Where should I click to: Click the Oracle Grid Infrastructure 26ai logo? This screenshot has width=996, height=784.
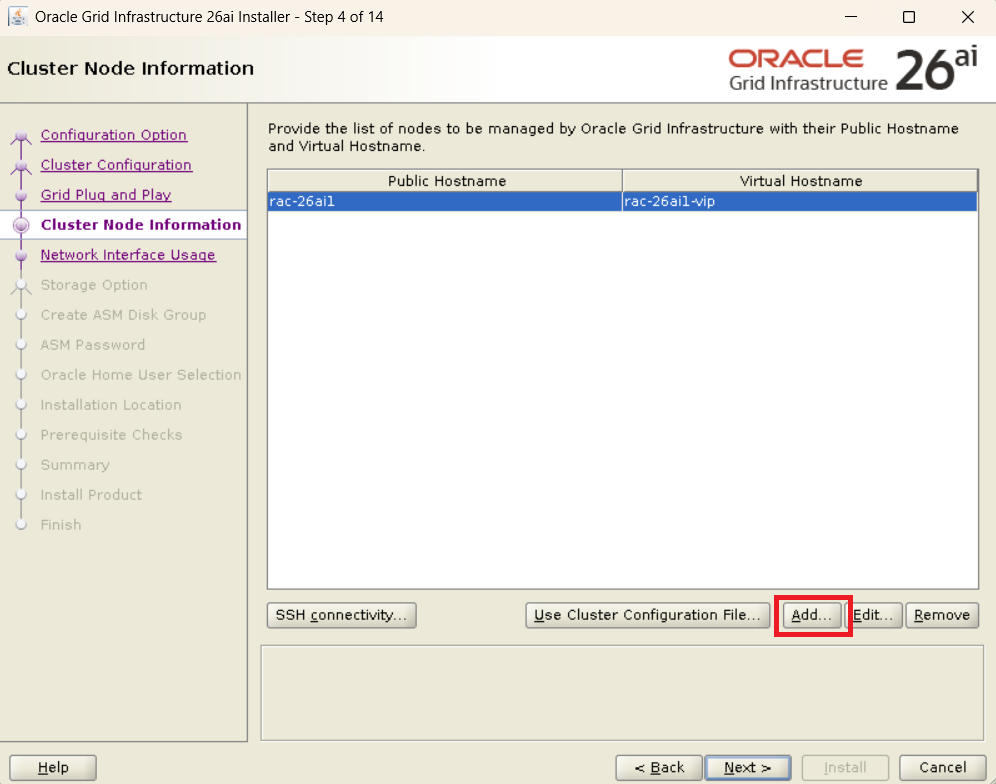(853, 69)
